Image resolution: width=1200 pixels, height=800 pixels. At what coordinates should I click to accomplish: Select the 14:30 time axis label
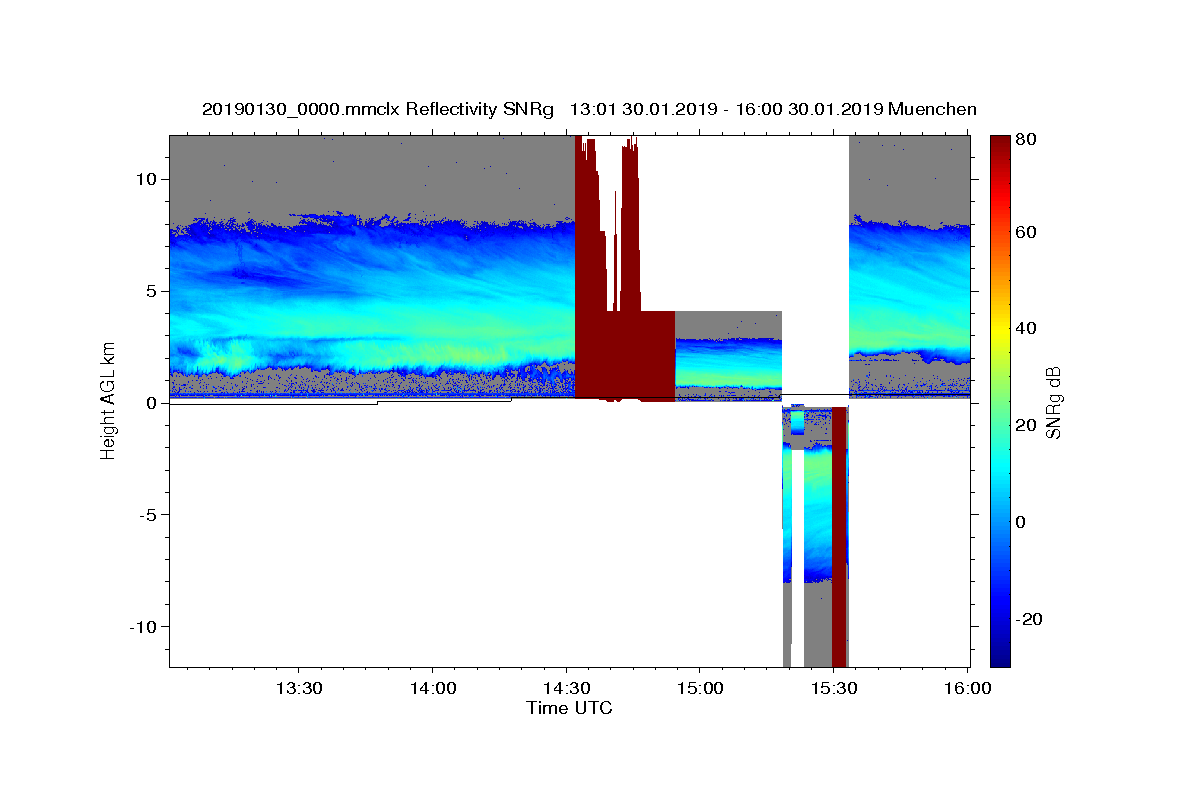pos(566,689)
